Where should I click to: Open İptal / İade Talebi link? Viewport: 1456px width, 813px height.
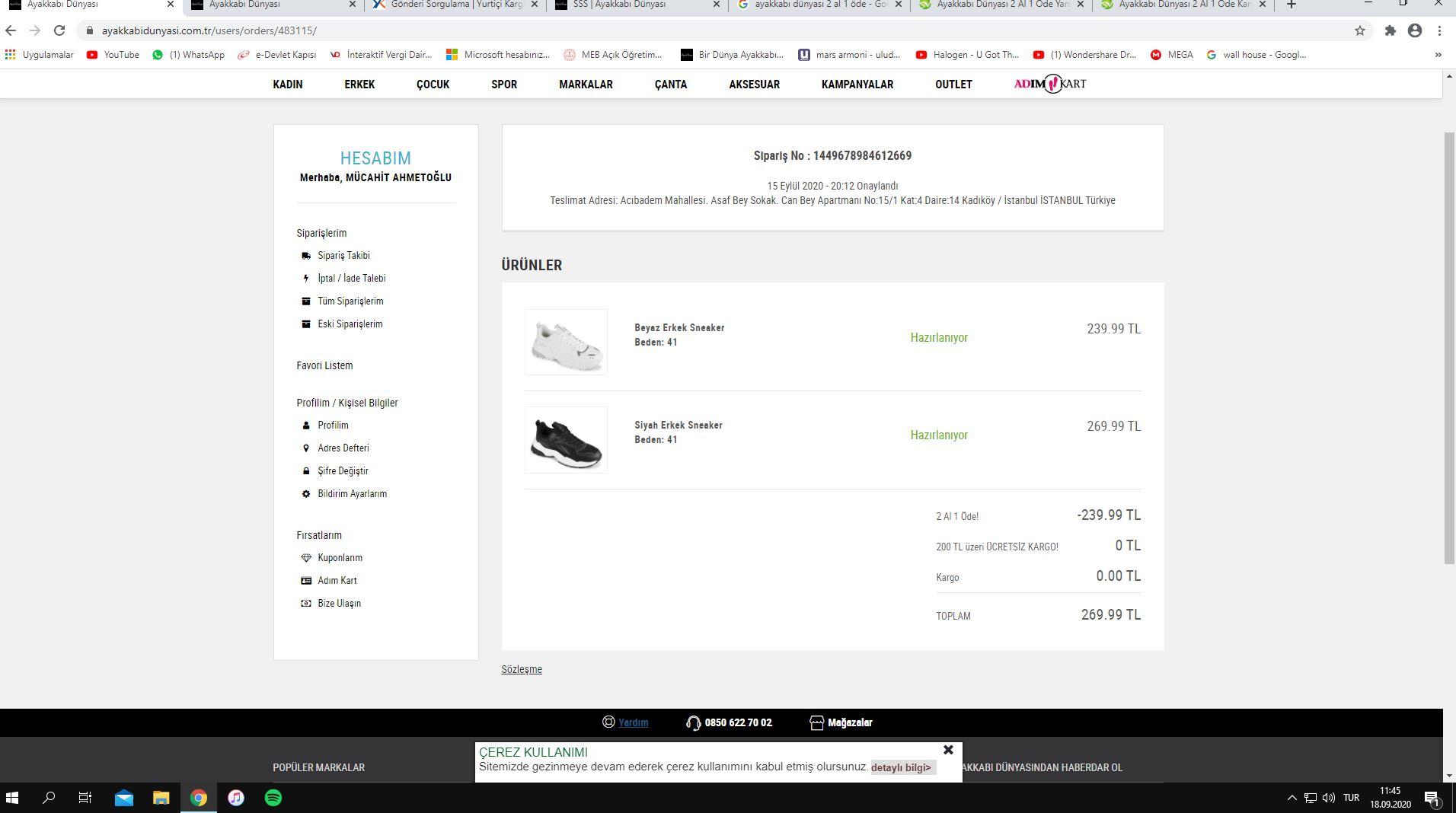coord(351,279)
